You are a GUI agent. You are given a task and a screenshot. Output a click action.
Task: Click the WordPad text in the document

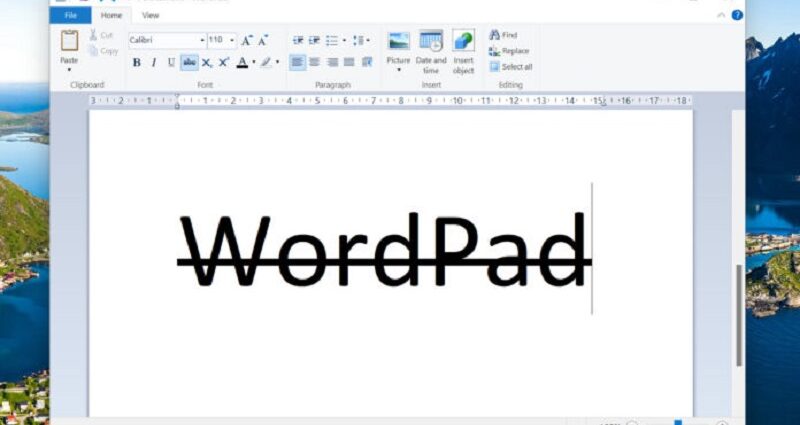coord(383,250)
